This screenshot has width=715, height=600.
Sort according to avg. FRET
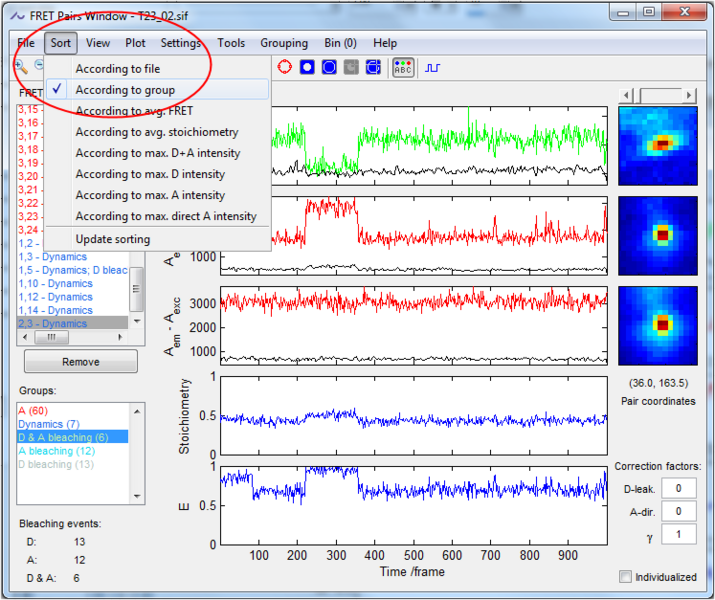coord(134,111)
